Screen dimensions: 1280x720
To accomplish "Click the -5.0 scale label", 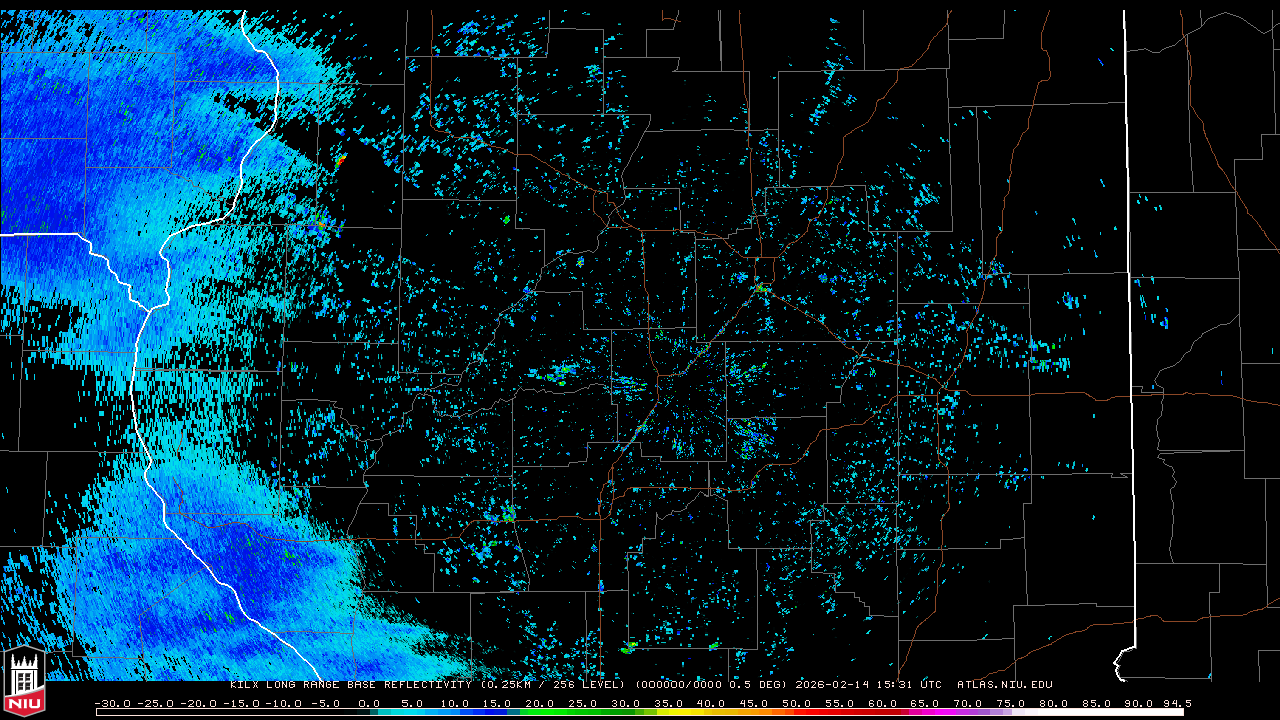I will (x=327, y=703).
